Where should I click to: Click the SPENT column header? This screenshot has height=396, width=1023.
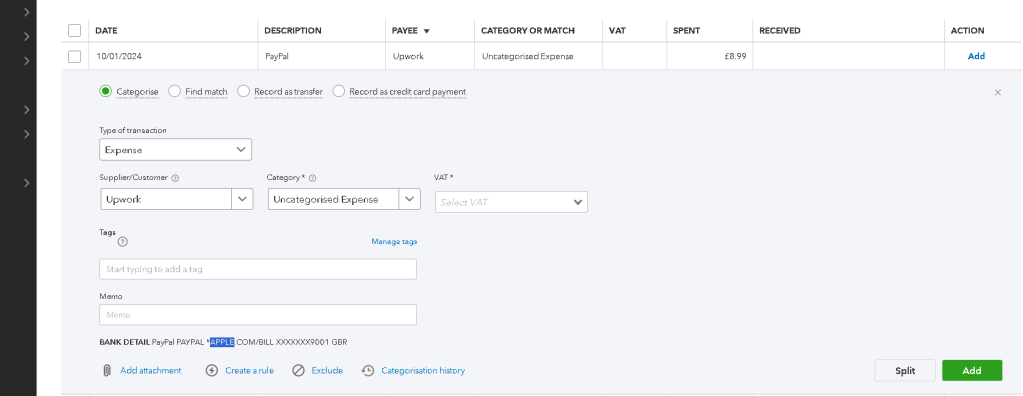point(686,31)
